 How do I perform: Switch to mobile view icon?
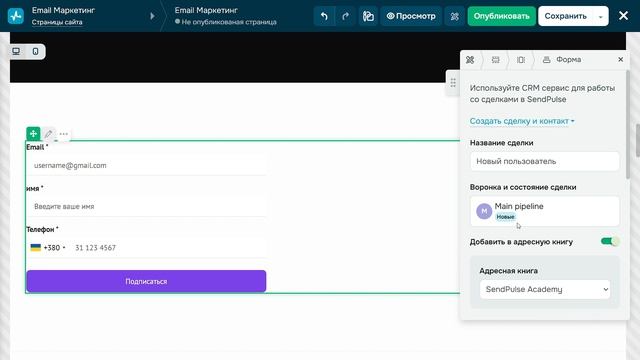pyautogui.click(x=36, y=51)
